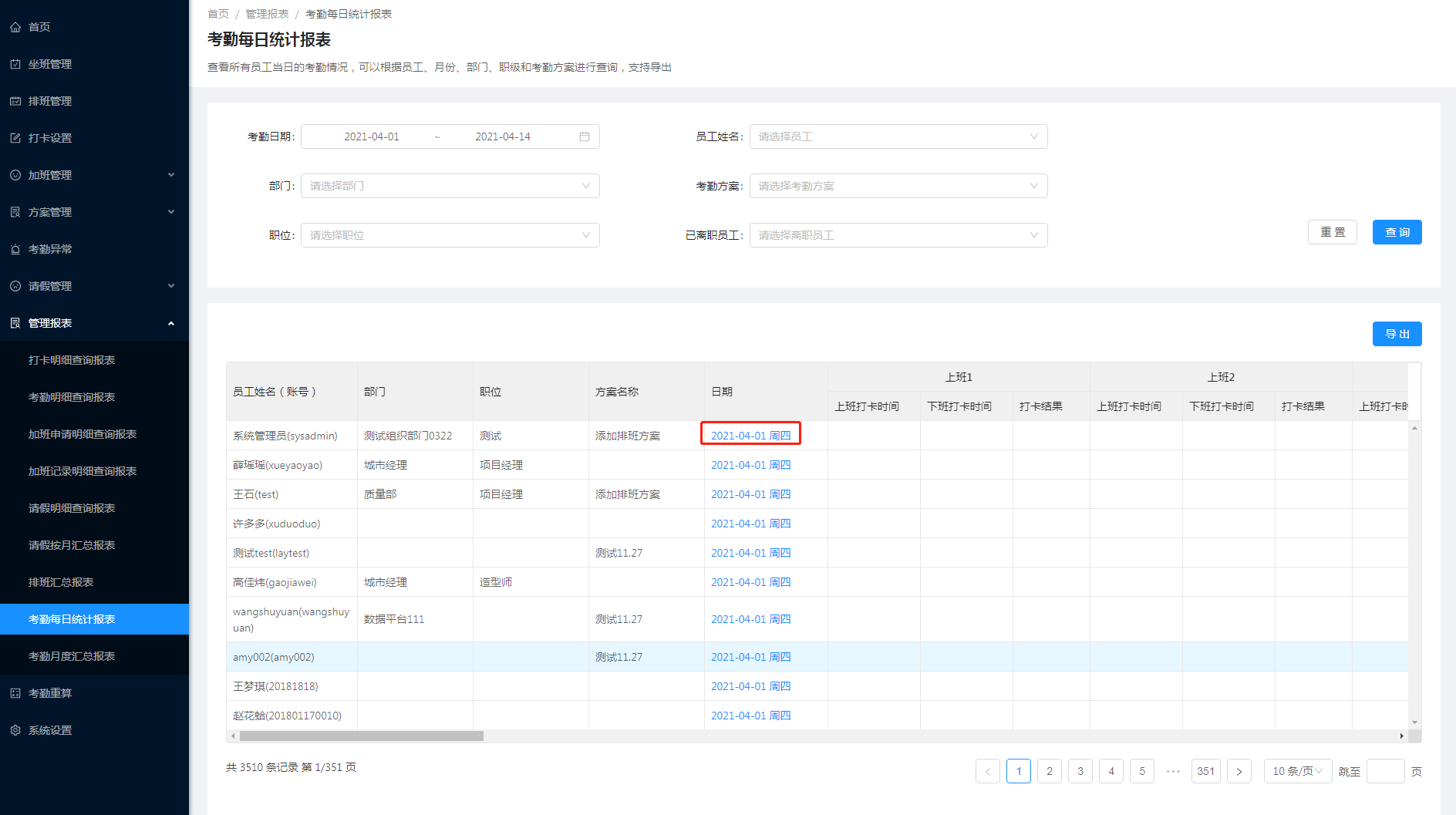
Task: Go to the next page arrow
Action: tap(1239, 771)
